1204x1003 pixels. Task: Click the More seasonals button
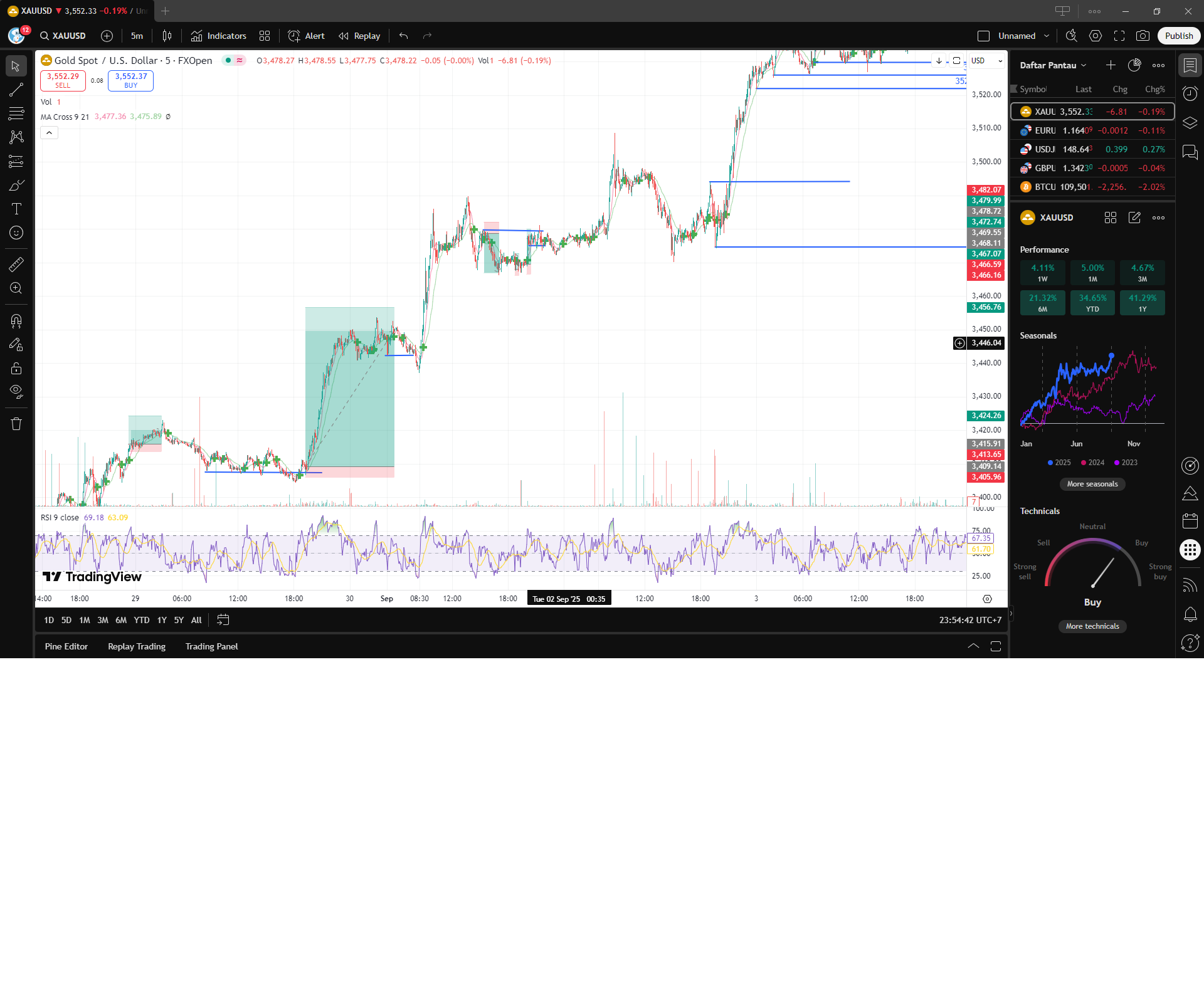tap(1092, 484)
